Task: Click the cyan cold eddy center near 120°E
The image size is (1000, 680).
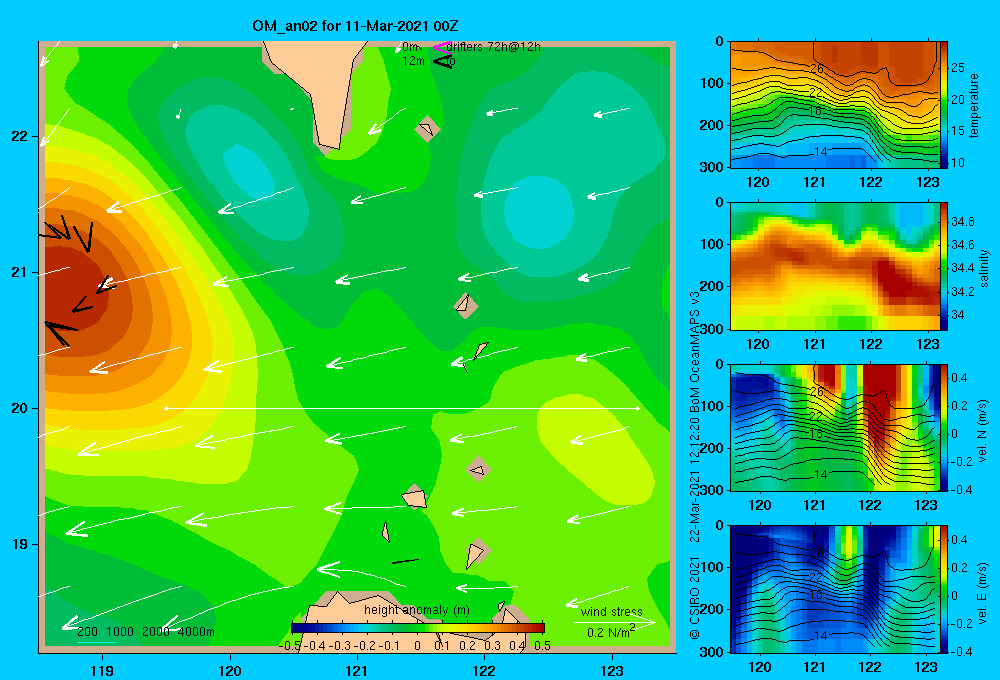Action: click(x=249, y=171)
